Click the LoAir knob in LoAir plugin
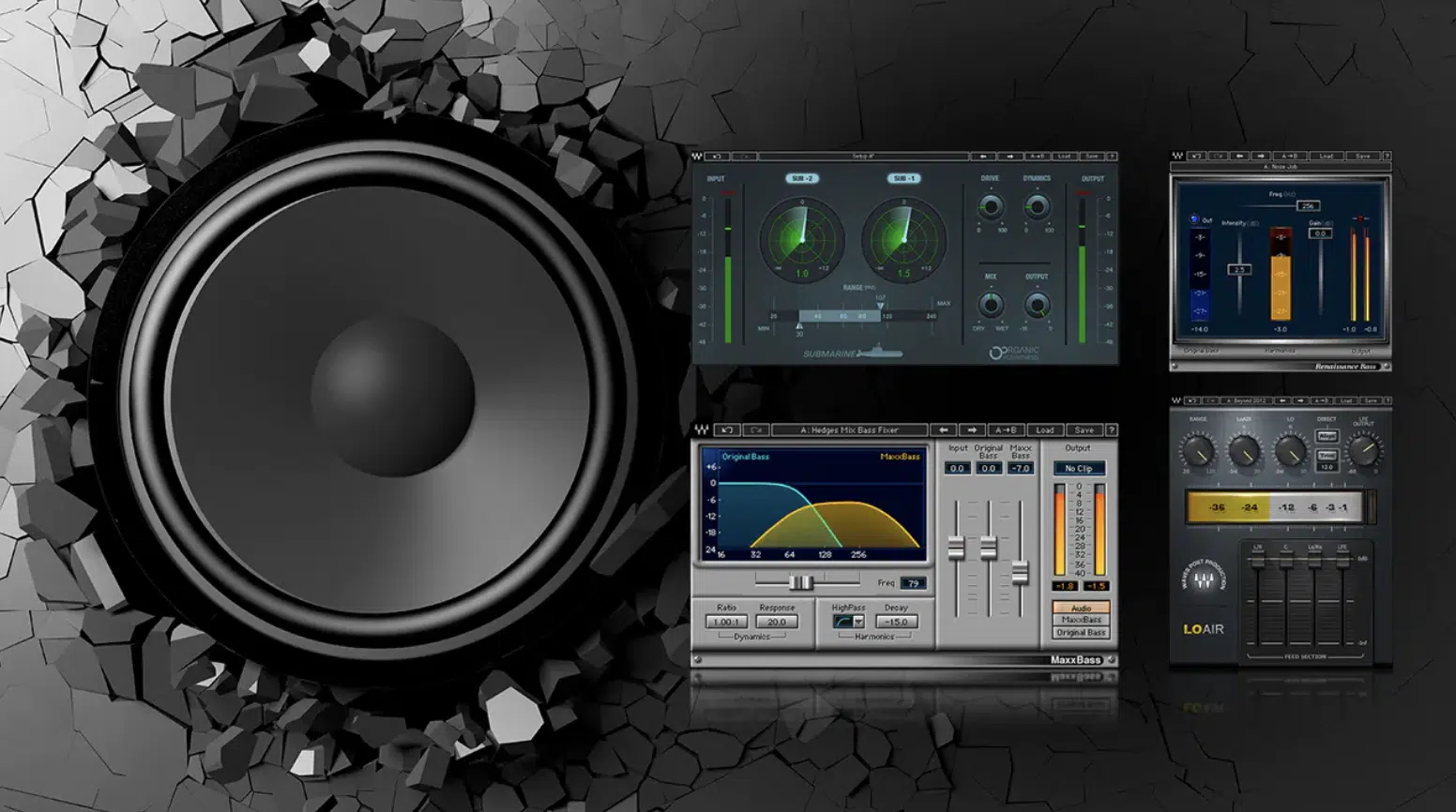1456x812 pixels. (x=1244, y=451)
